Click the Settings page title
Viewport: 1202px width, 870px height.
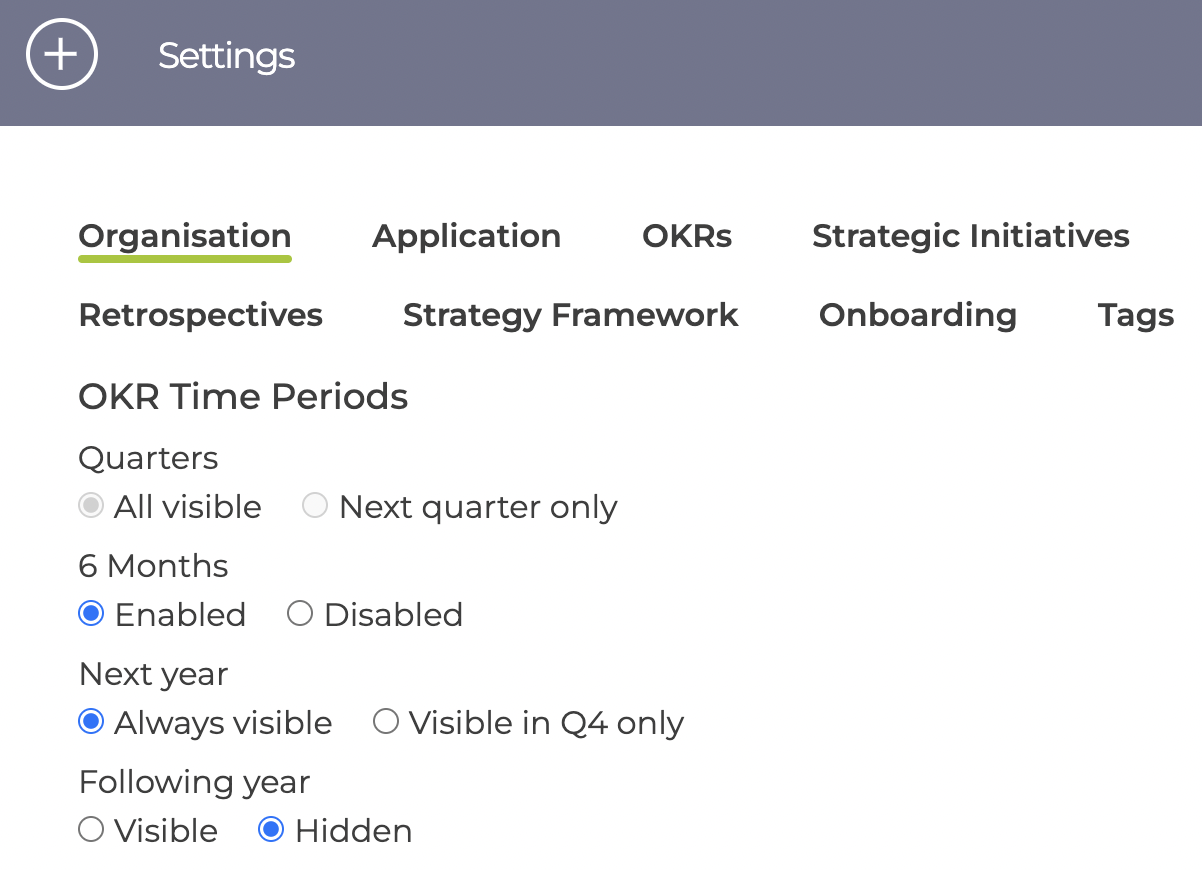(x=227, y=56)
